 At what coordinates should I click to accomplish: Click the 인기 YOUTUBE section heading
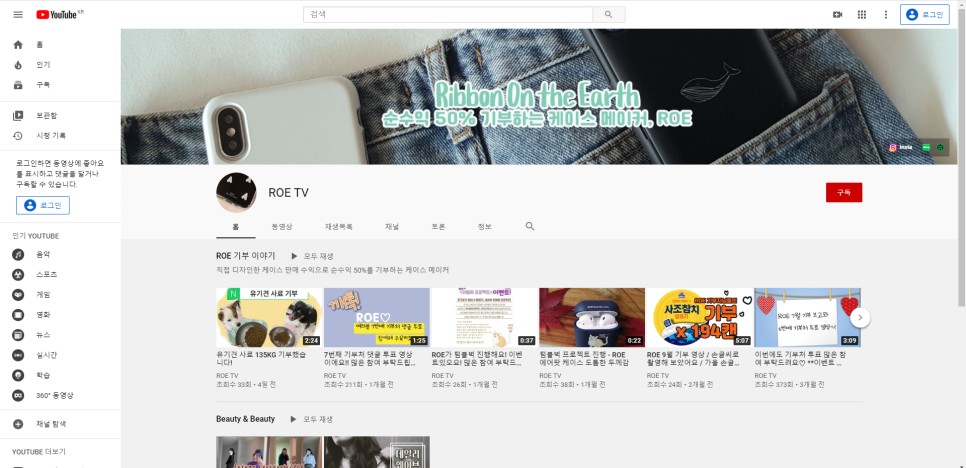(36, 236)
